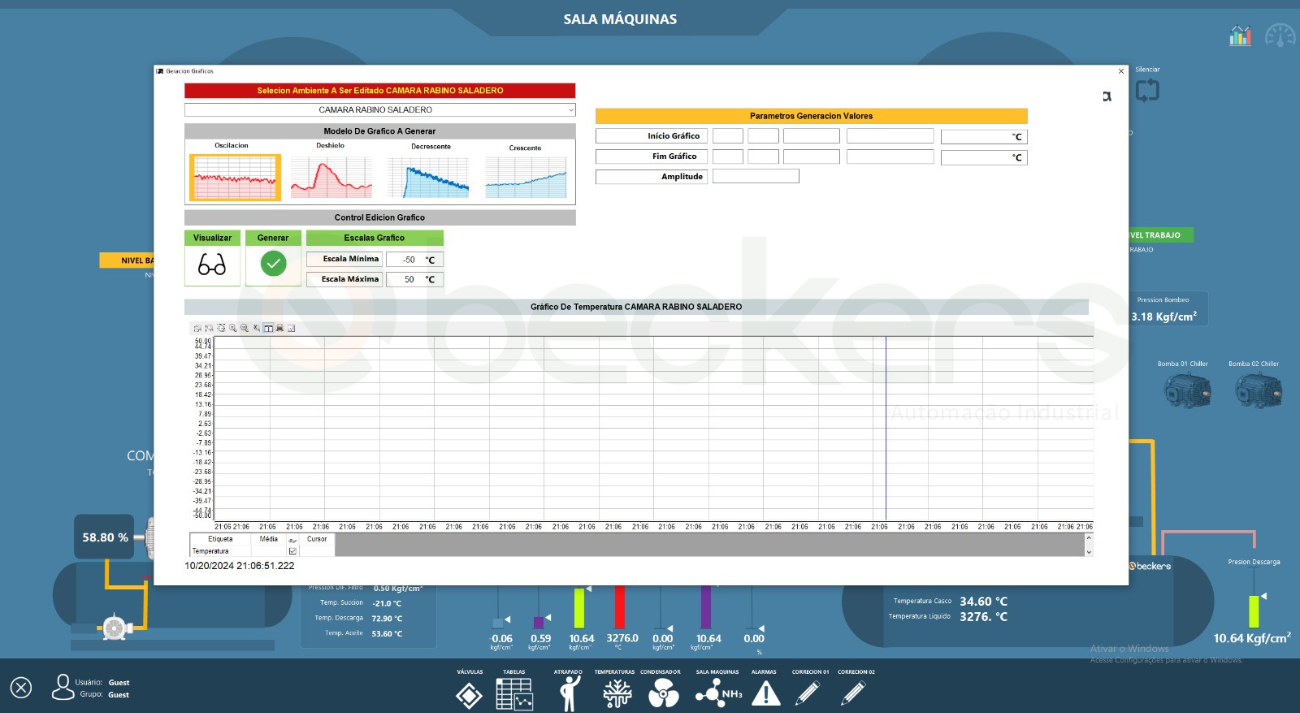The height and width of the screenshot is (713, 1300).
Task: Select the Oscilacion chart model thumbnail
Action: 235,177
